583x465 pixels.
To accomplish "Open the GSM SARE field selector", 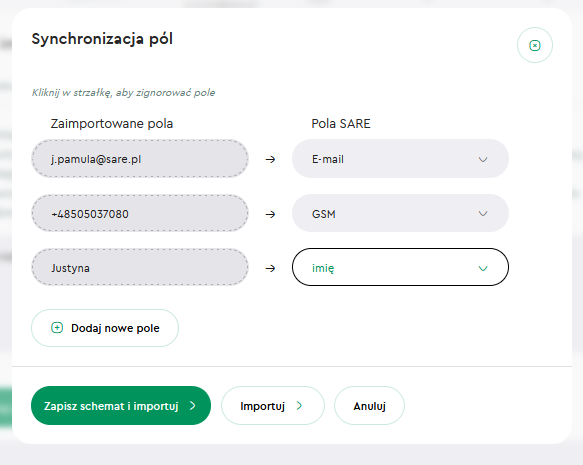I will 400,213.
